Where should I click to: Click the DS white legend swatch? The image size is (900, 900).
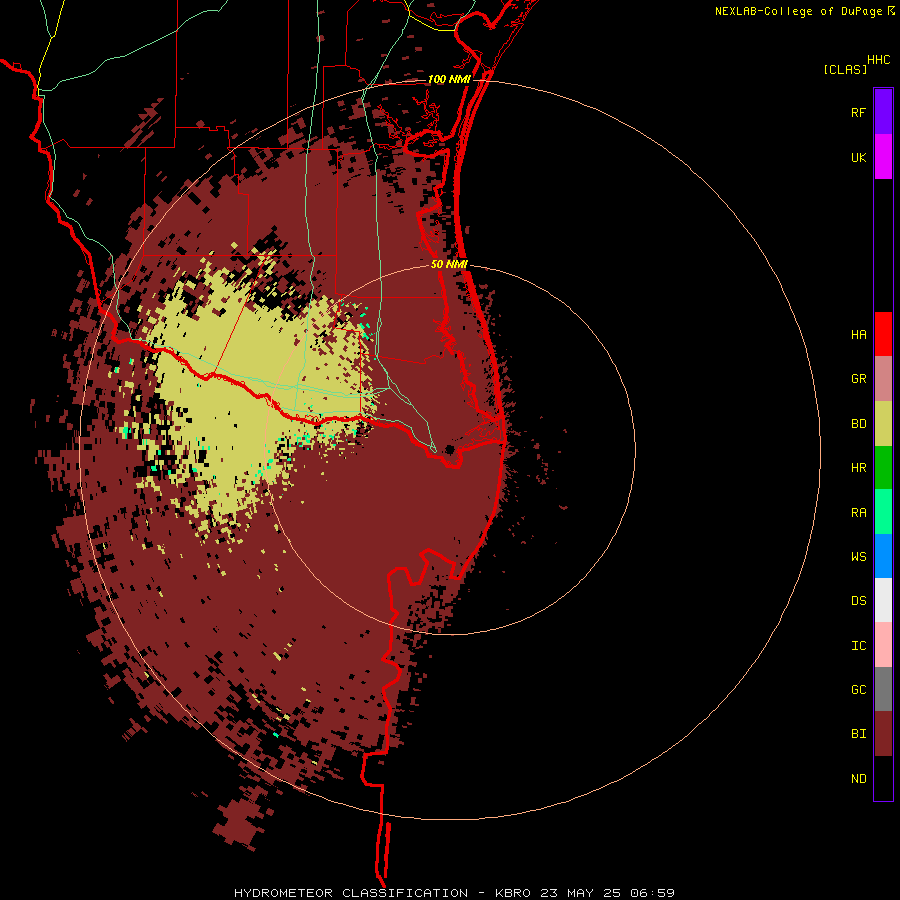click(883, 600)
